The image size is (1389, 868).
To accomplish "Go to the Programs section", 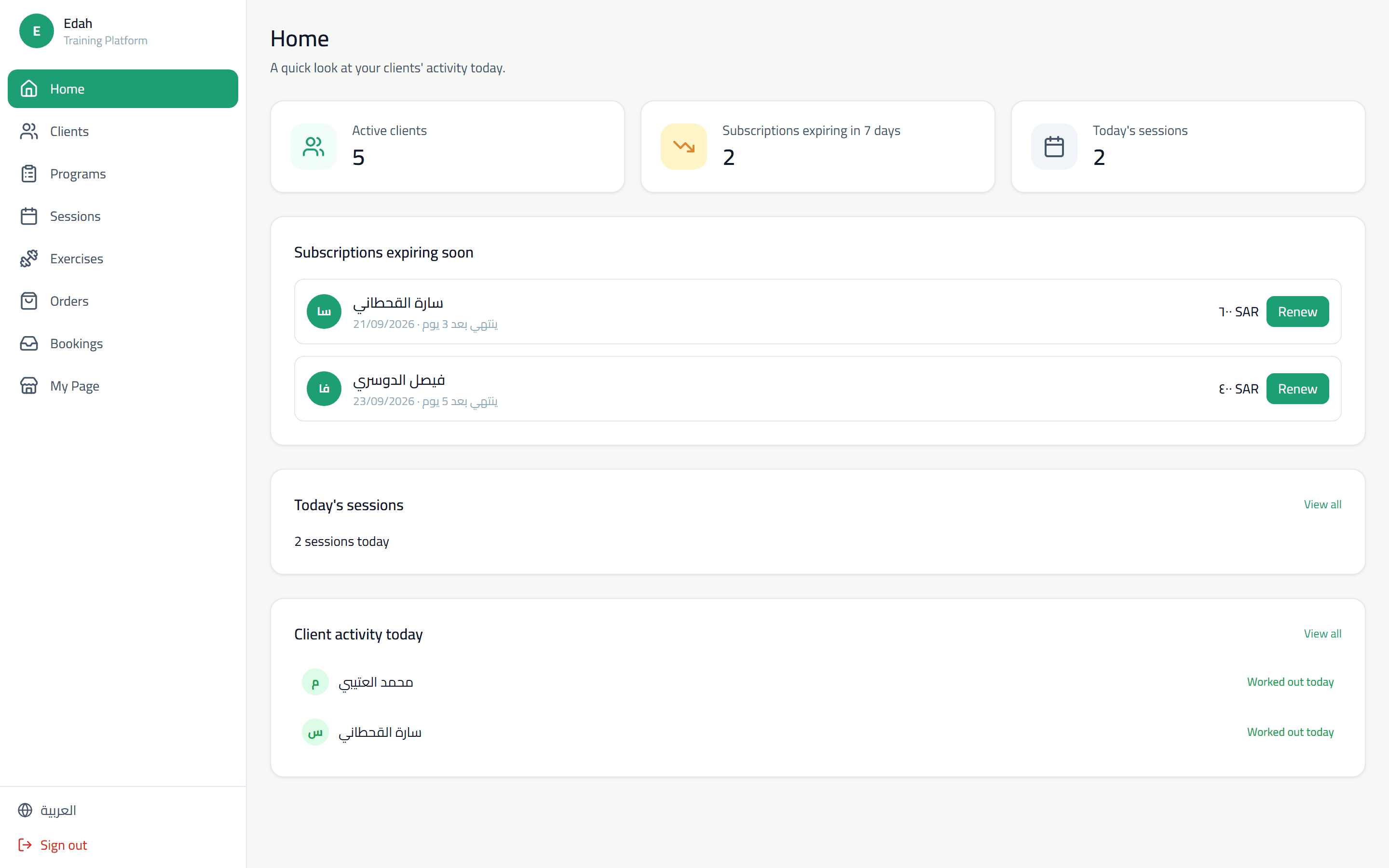I will point(123,174).
